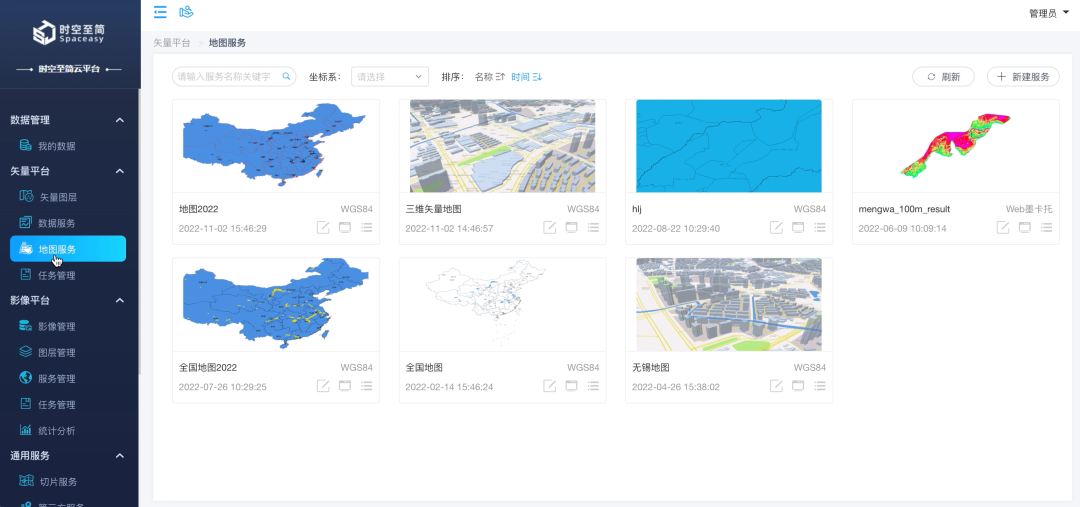Screen dimensions: 1080x507
Task: Open the 地图2022 map thumbnail
Action: 276,146
